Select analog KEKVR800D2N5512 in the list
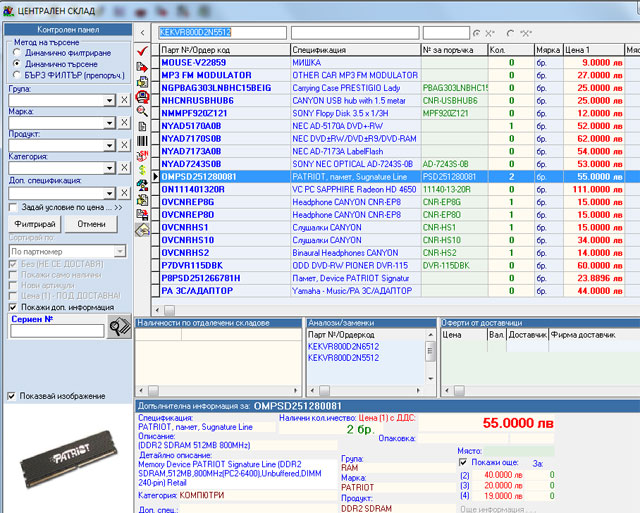 click(343, 358)
